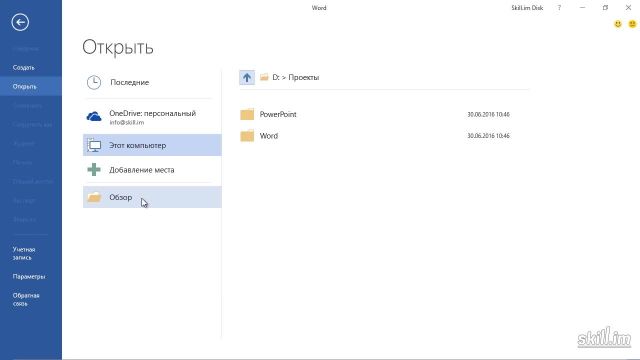Go up one folder level arrow
This screenshot has width=640, height=360.
247,77
